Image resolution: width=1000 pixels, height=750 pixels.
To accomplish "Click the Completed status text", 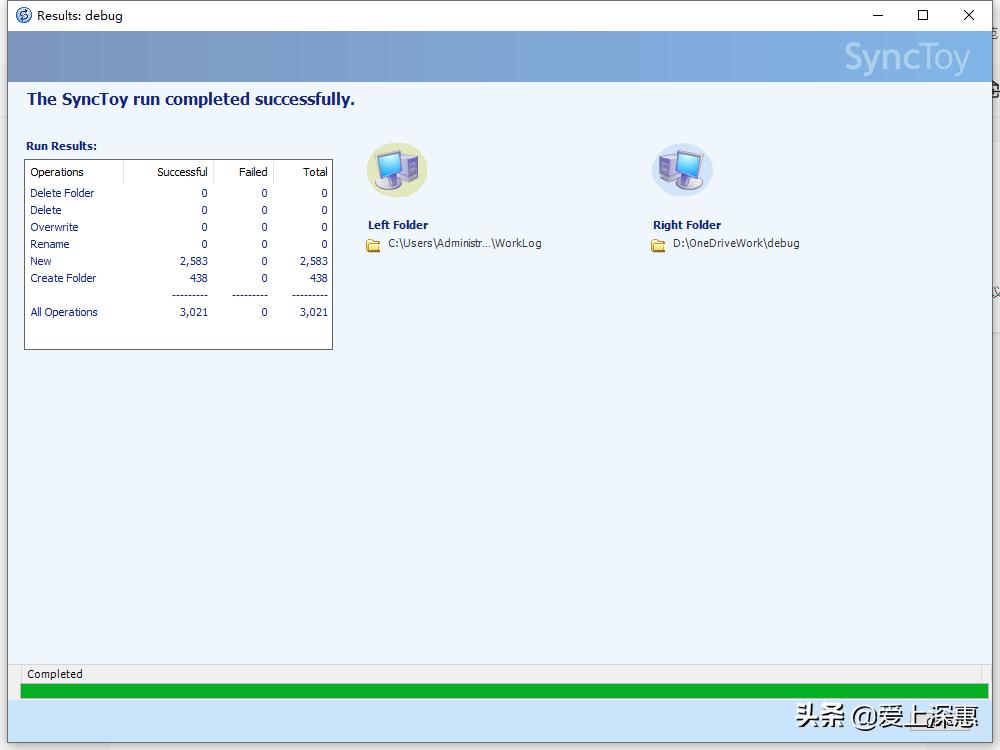I will [55, 674].
